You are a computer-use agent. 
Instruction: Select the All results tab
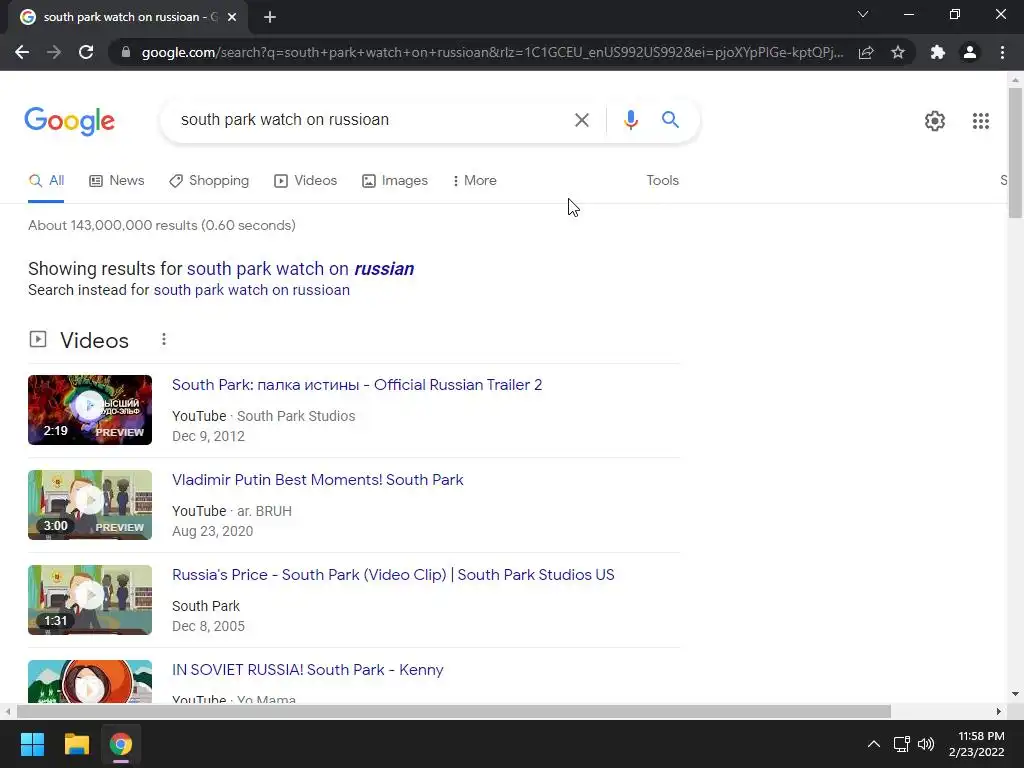pyautogui.click(x=46, y=181)
